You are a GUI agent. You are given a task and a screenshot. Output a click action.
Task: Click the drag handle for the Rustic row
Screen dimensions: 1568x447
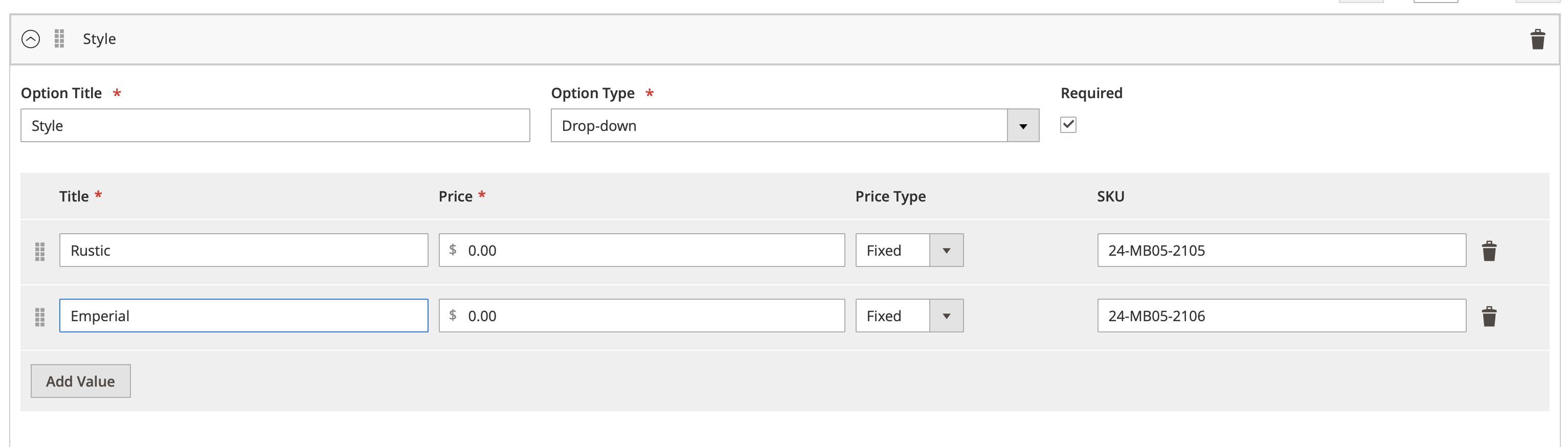click(x=40, y=251)
